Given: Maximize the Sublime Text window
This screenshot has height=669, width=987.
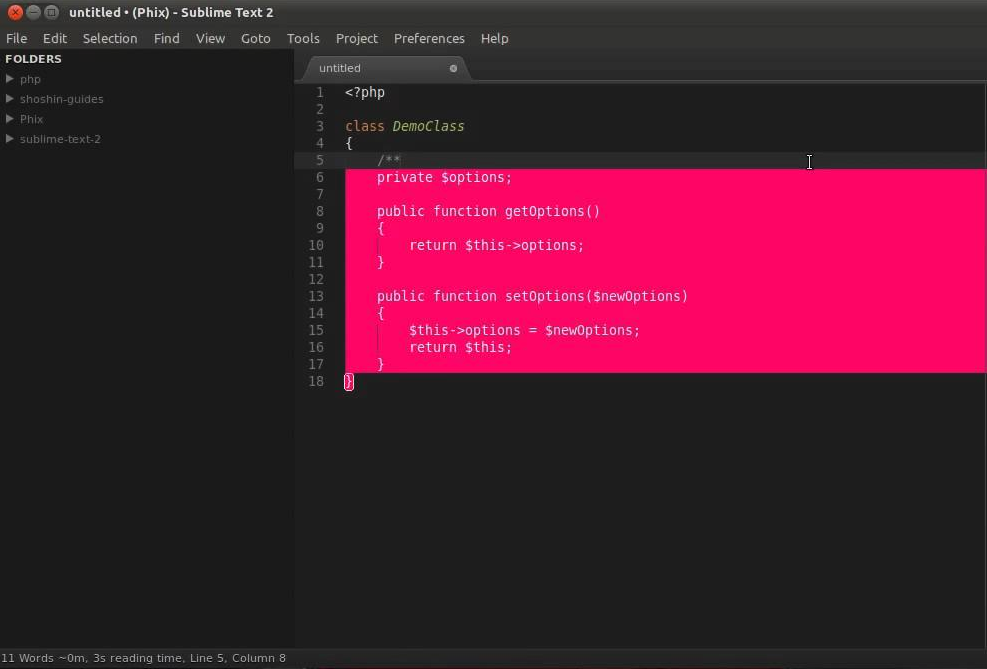Looking at the screenshot, I should pos(52,12).
